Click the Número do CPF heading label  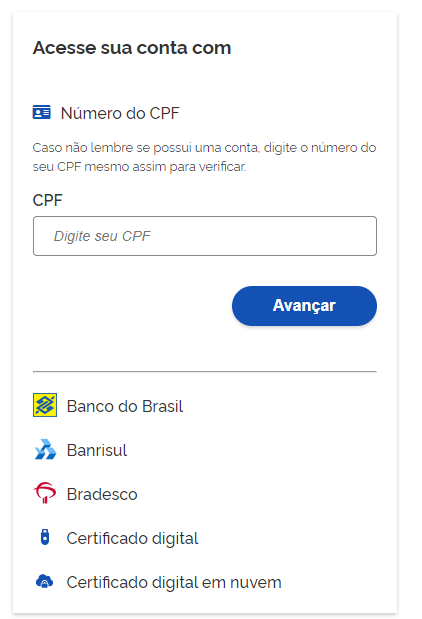click(x=120, y=113)
